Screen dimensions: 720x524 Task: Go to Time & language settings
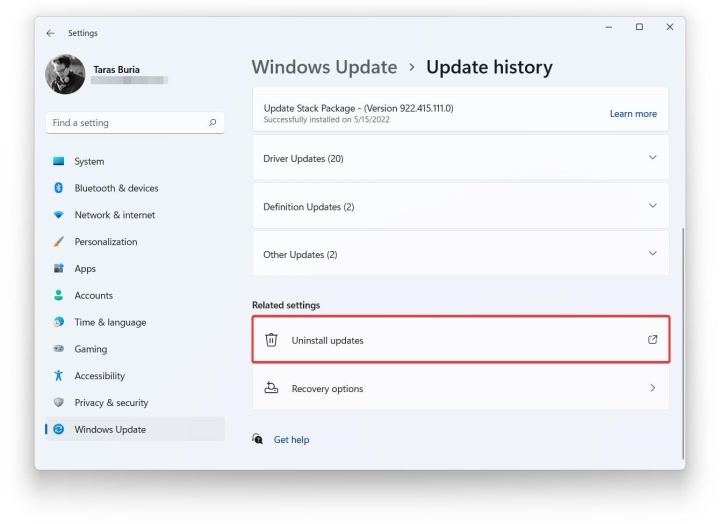click(x=110, y=322)
